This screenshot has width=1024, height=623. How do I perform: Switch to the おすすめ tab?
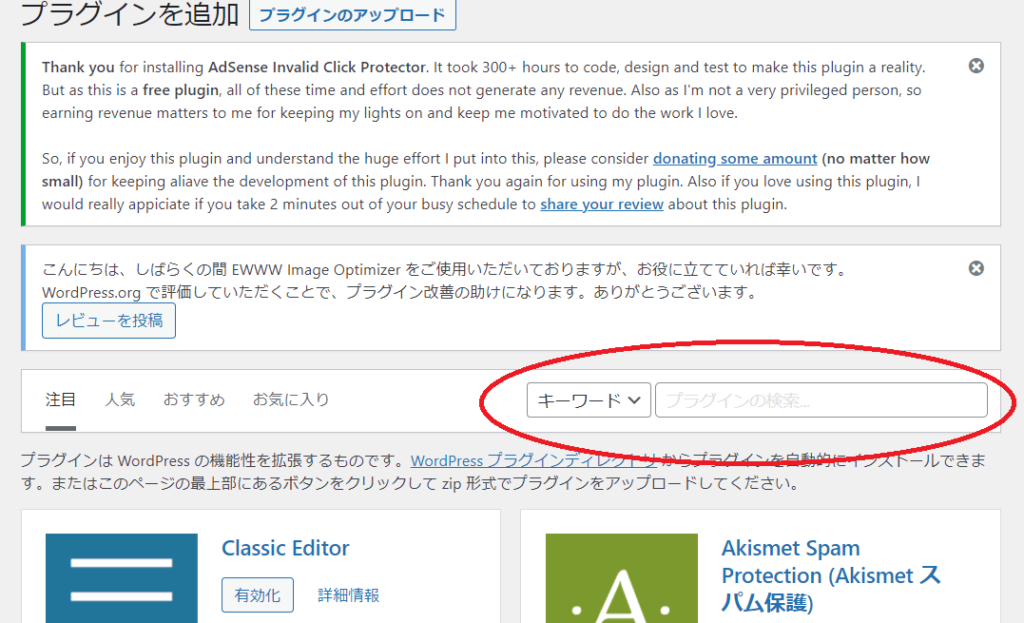[x=194, y=400]
